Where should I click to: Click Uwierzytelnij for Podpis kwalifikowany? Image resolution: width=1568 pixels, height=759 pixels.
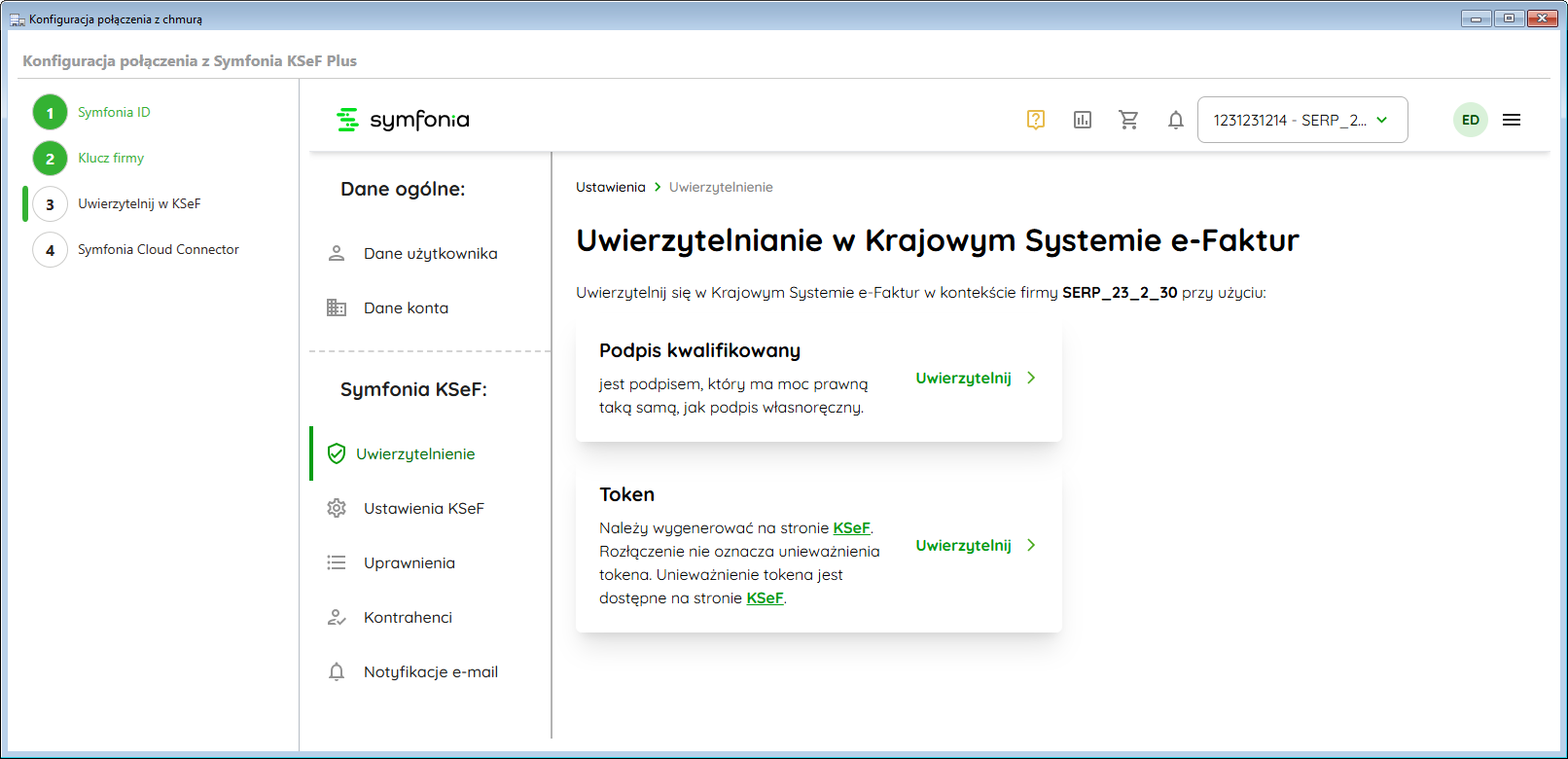click(963, 378)
